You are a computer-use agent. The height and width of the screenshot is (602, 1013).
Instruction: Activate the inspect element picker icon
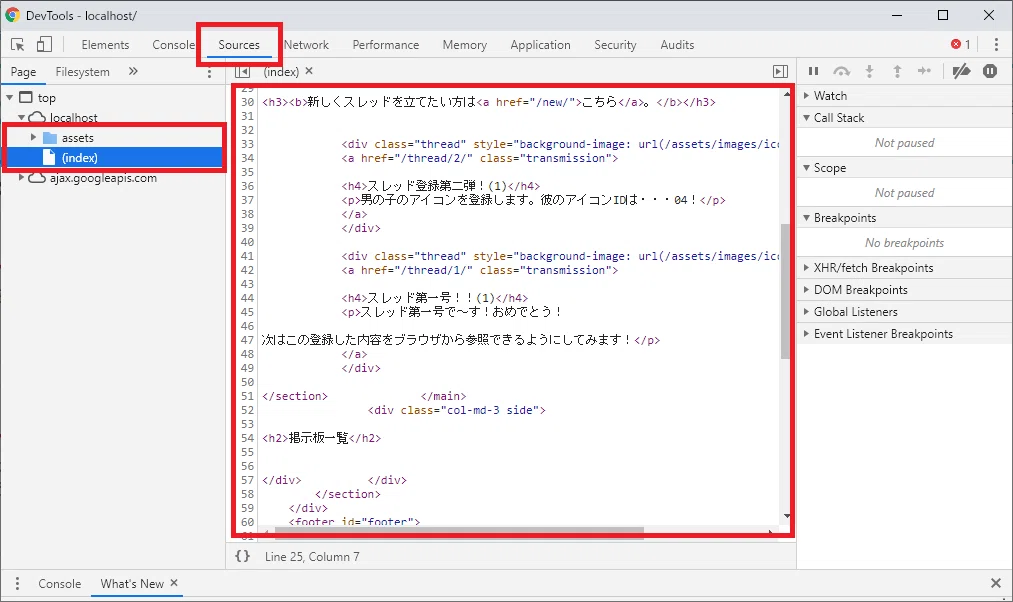17,45
